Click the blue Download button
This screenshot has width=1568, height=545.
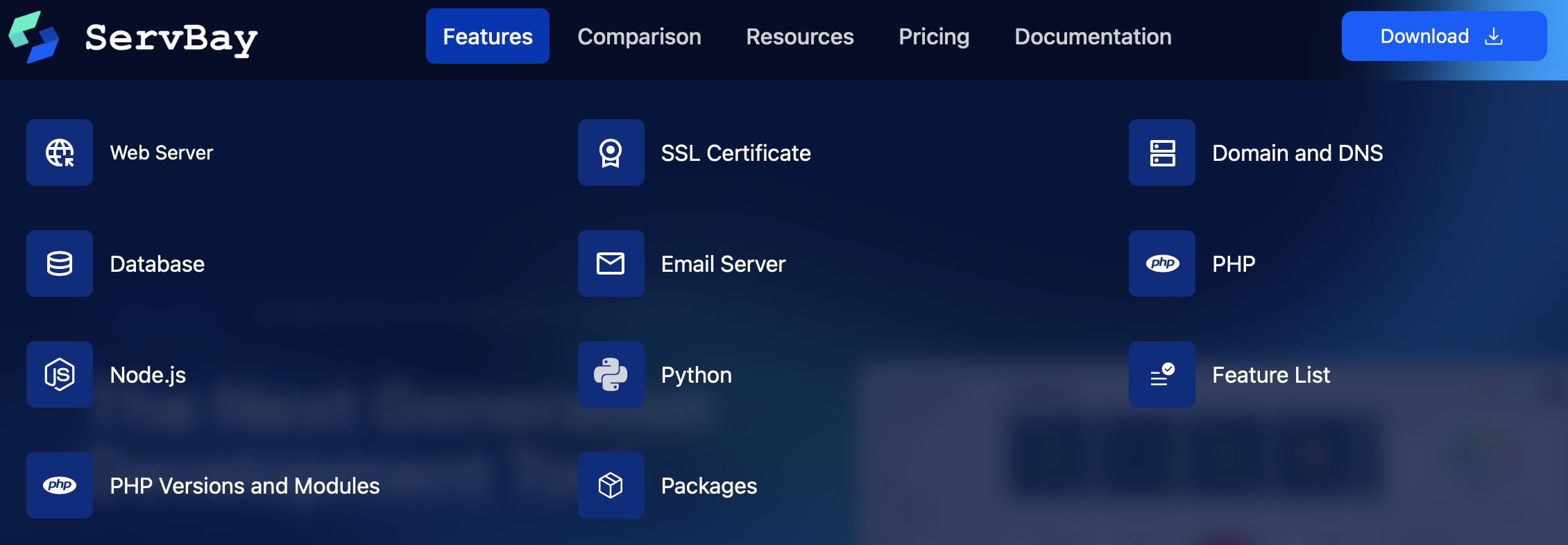coord(1444,36)
